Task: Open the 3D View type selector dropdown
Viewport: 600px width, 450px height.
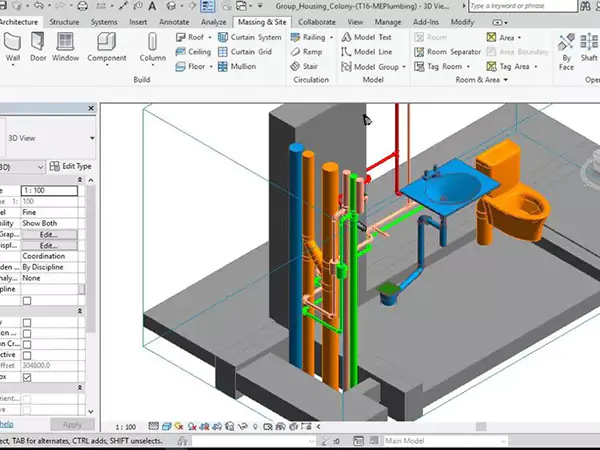Action: point(91,138)
